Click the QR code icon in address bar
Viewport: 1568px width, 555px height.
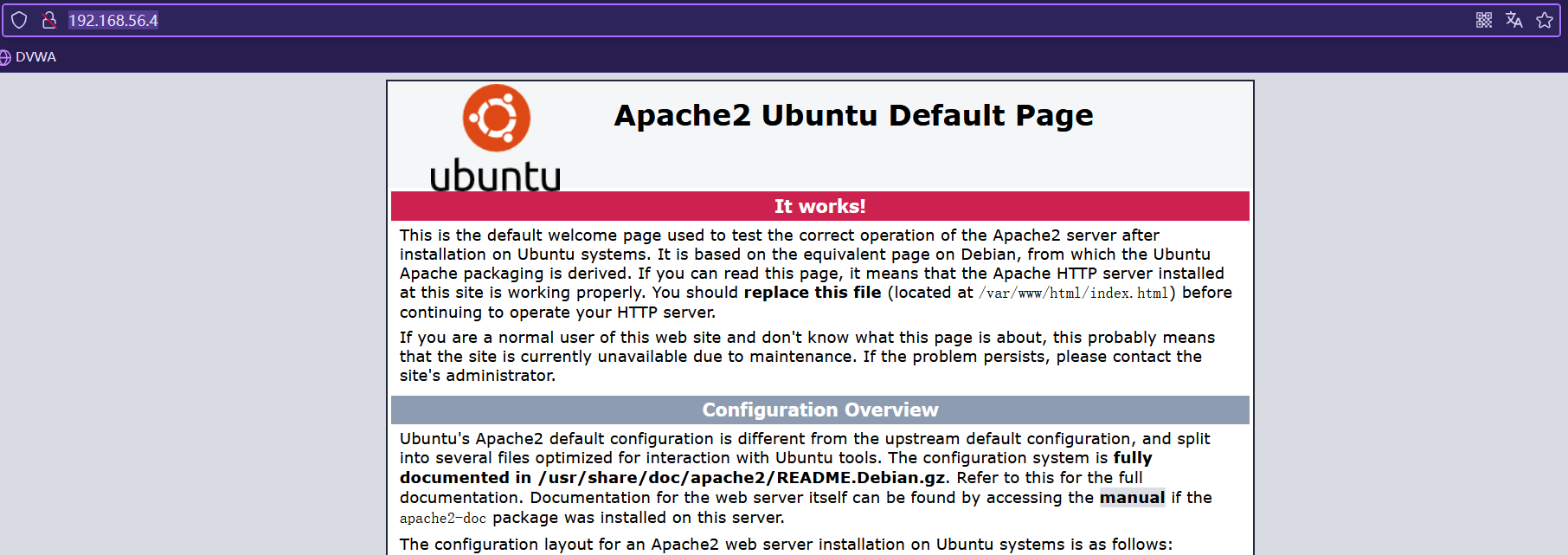[x=1483, y=20]
